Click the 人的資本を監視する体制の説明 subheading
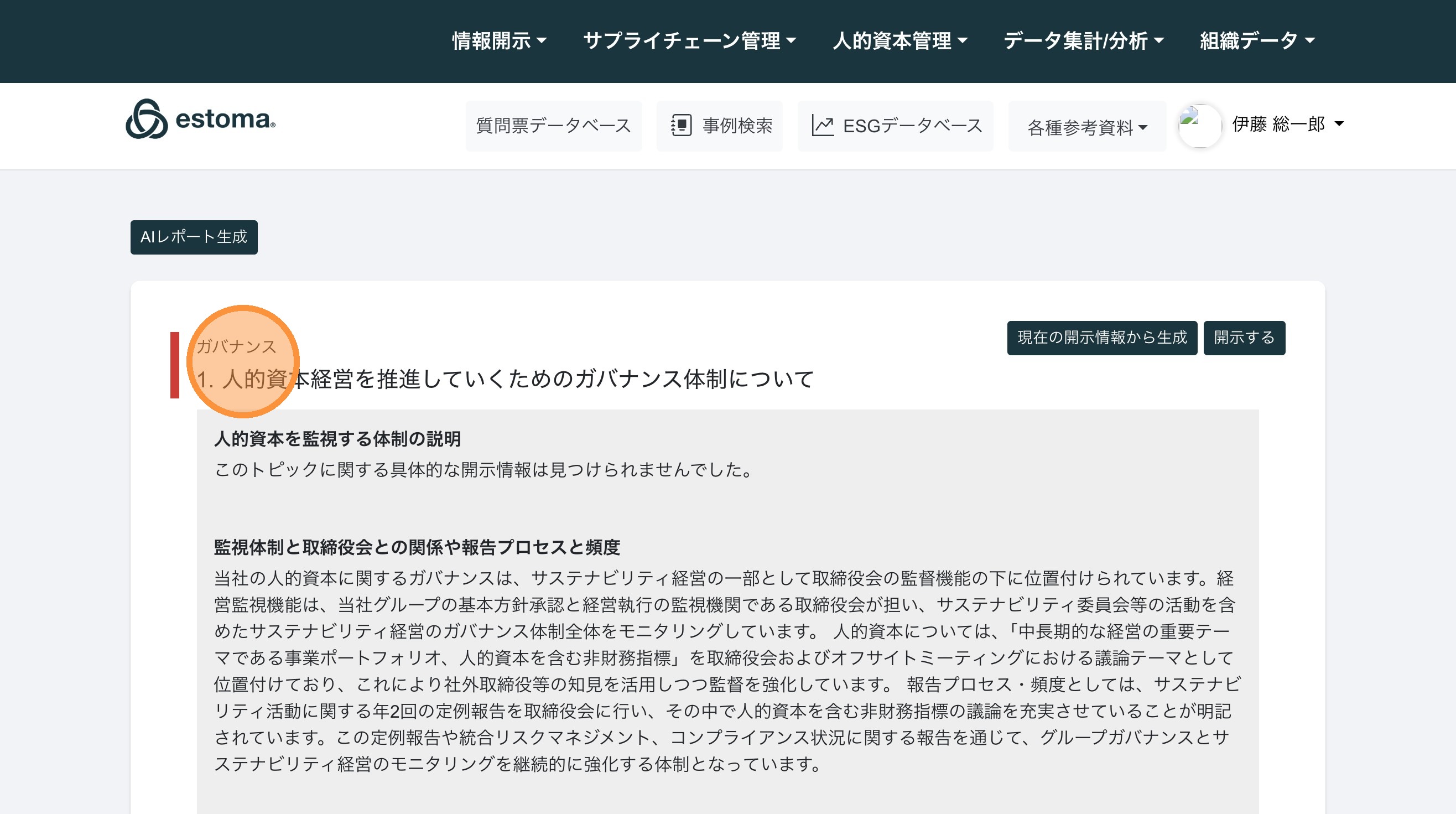The height and width of the screenshot is (814, 1456). [x=337, y=439]
